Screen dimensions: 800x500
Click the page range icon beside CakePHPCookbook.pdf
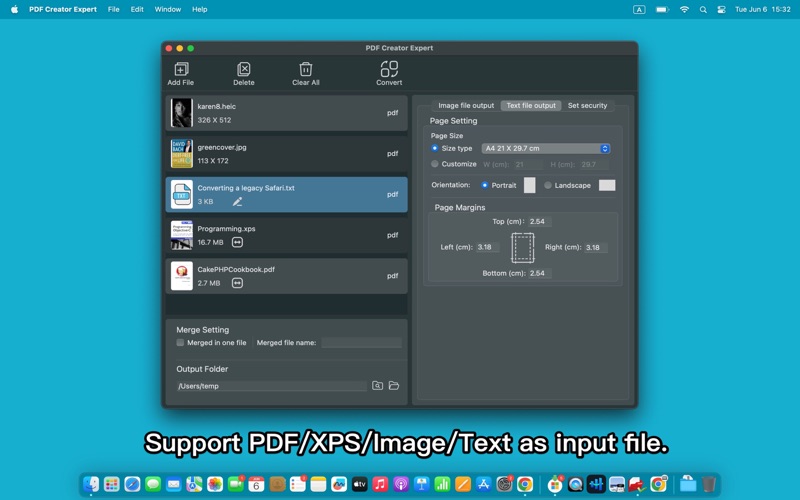tap(237, 283)
